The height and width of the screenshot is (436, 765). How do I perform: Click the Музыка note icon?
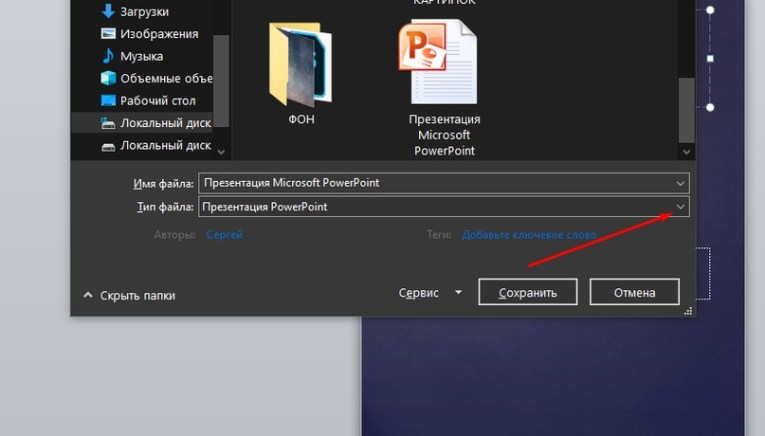point(108,56)
